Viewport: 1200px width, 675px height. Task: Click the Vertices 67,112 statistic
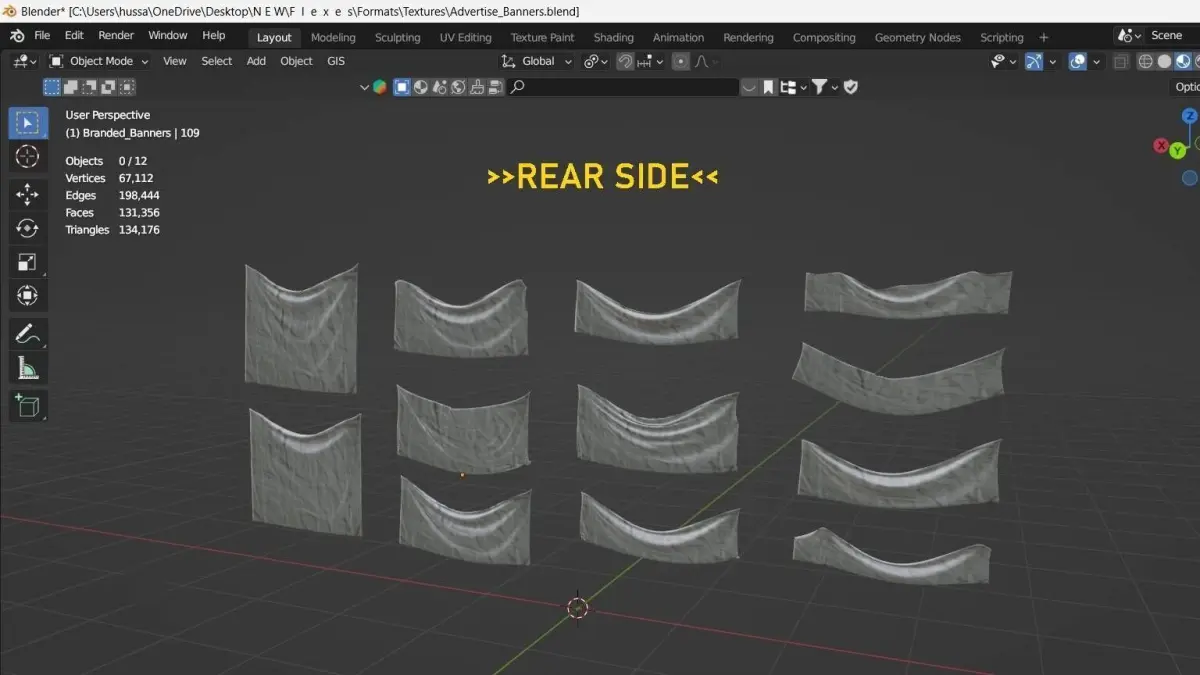click(x=109, y=178)
